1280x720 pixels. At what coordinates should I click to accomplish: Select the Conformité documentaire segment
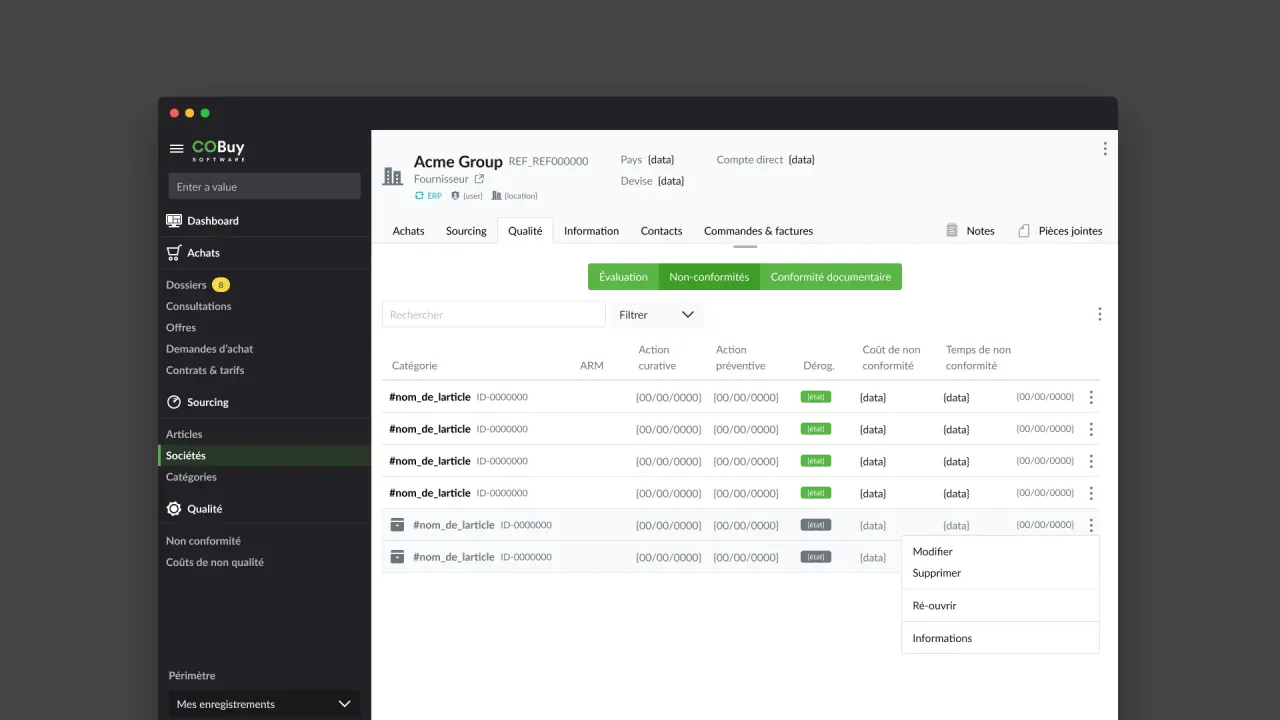click(x=830, y=277)
